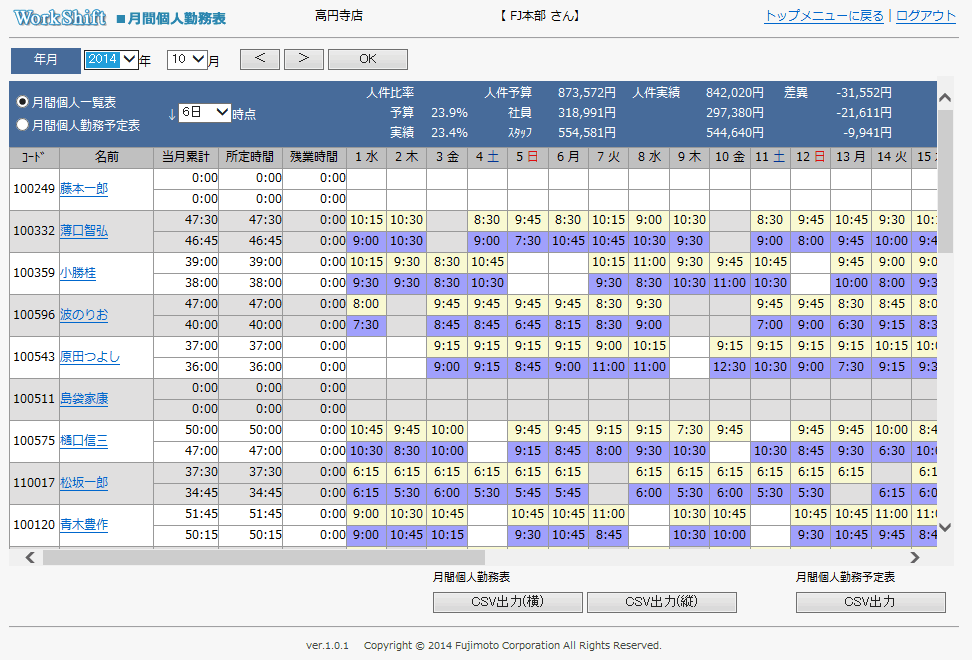The image size is (972, 660).
Task: Click the 23.4% actual ratio
Action: 449,132
